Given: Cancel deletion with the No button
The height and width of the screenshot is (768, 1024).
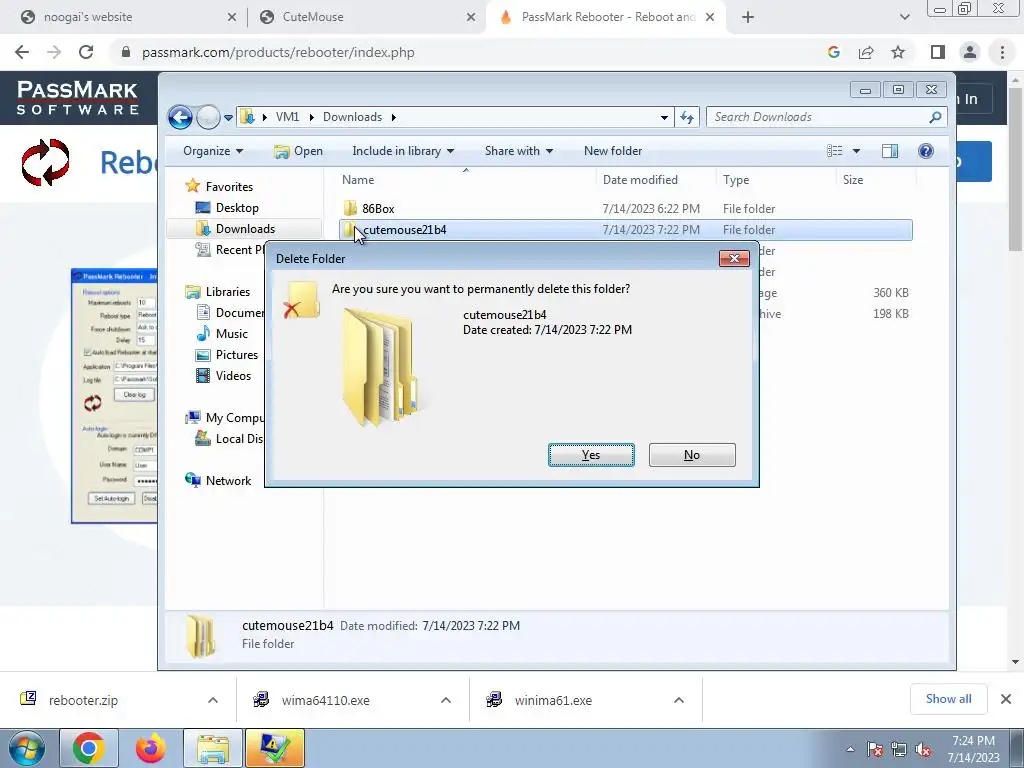Looking at the screenshot, I should [692, 455].
